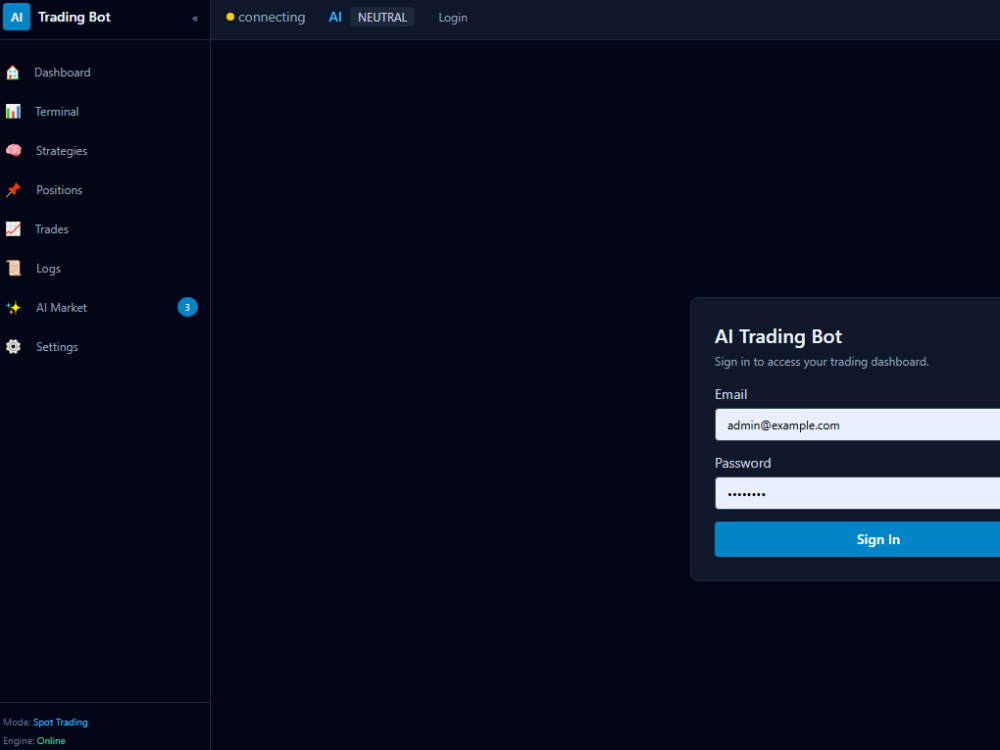The height and width of the screenshot is (750, 1000).
Task: Click the blue AI label in top bar
Action: (335, 17)
